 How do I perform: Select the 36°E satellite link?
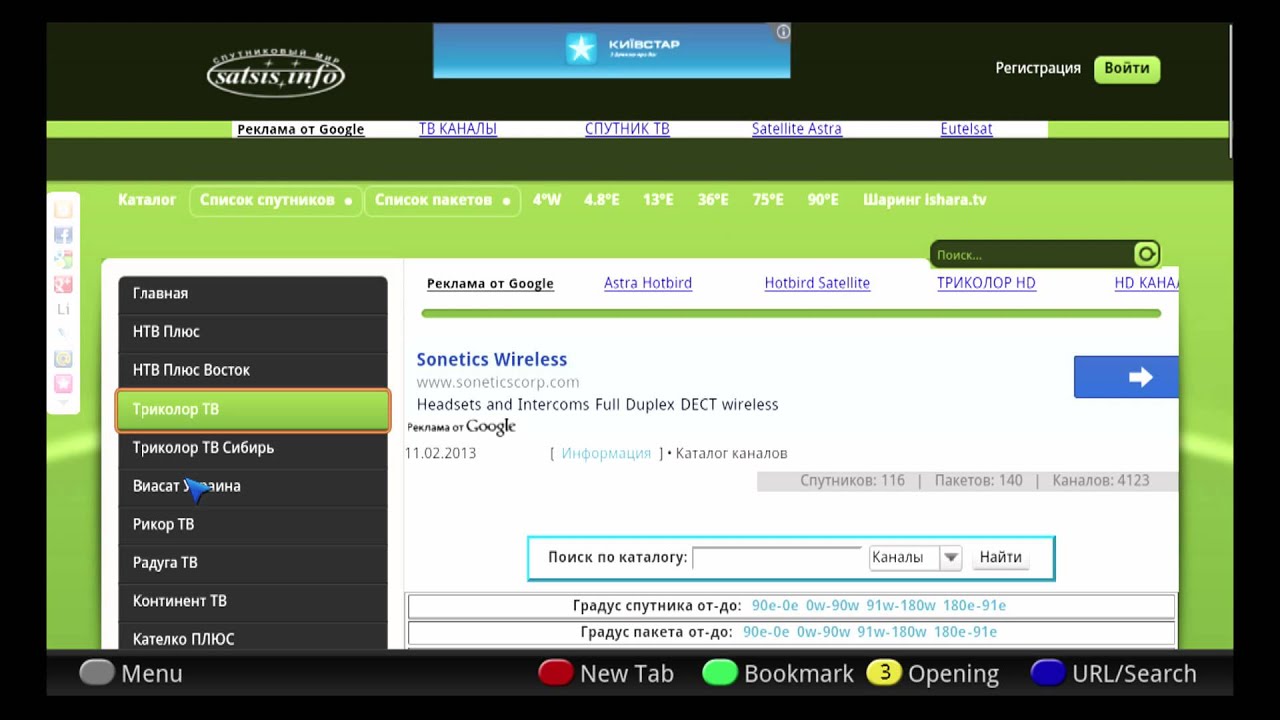713,200
